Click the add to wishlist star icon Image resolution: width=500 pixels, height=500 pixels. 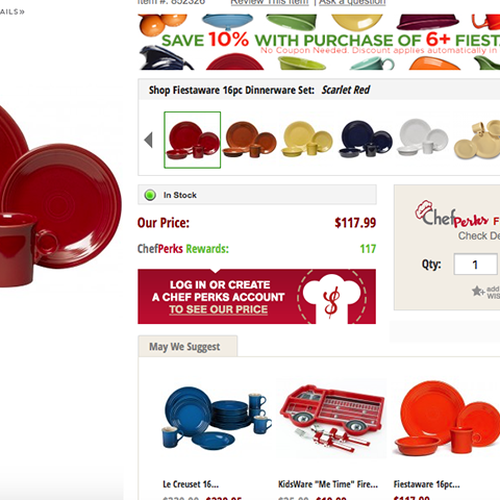[478, 291]
